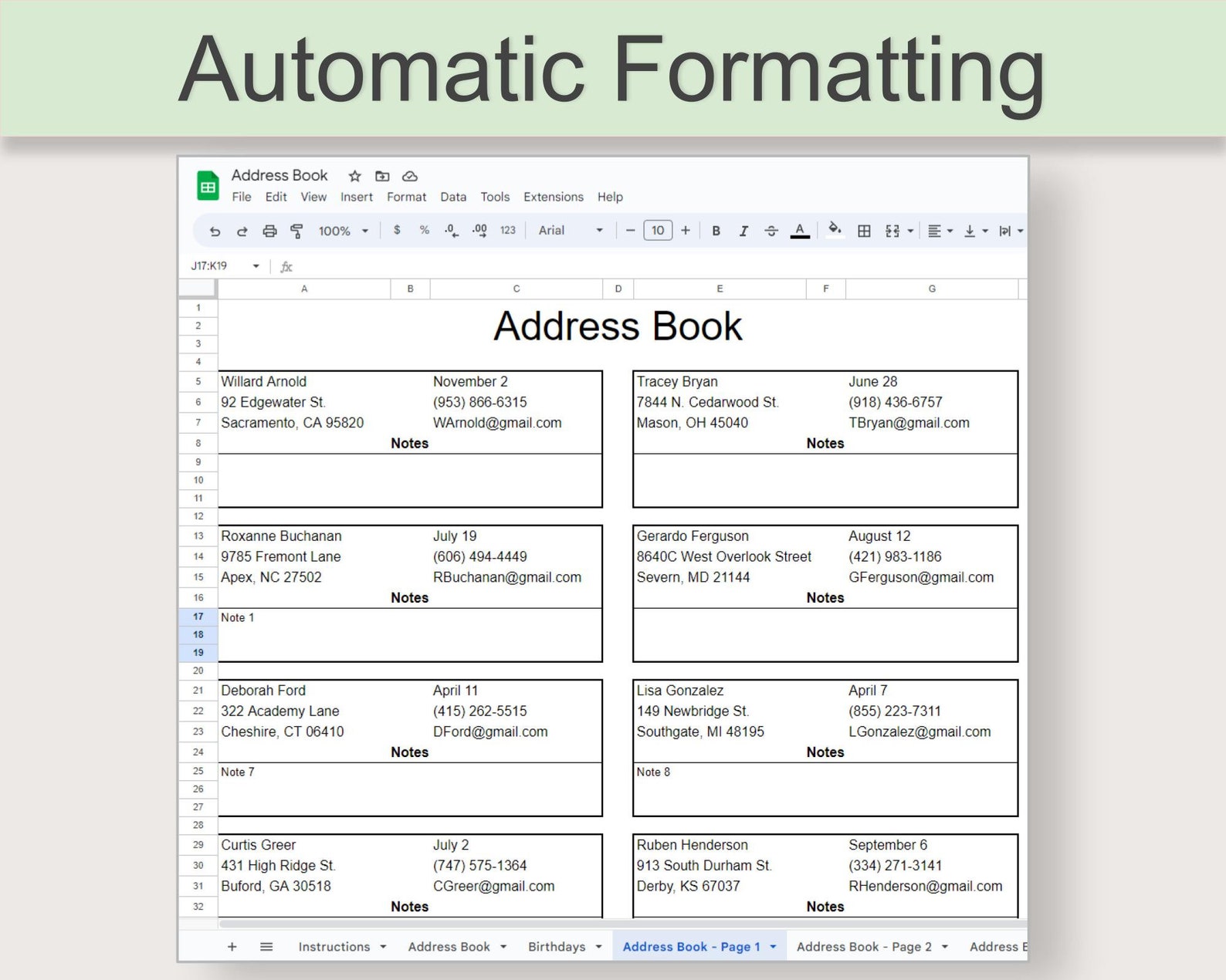Select the Note 1 cell

tap(410, 635)
